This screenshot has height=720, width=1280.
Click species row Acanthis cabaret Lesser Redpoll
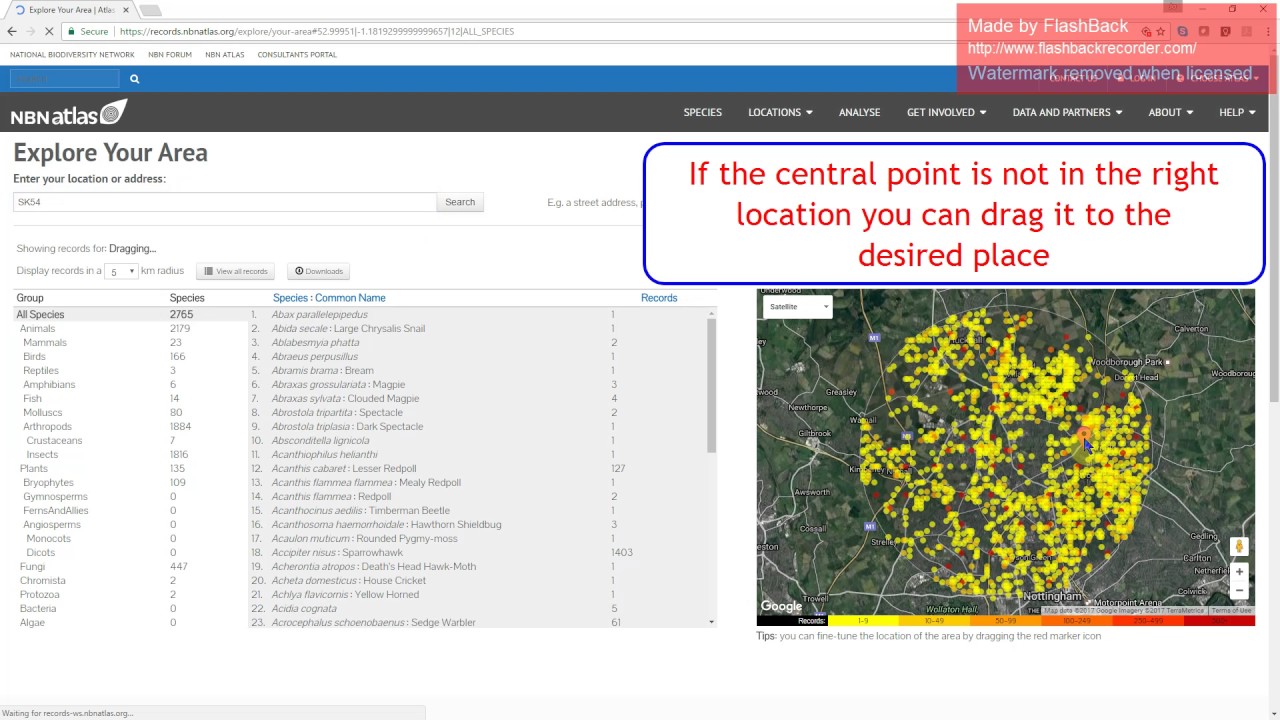pos(478,468)
